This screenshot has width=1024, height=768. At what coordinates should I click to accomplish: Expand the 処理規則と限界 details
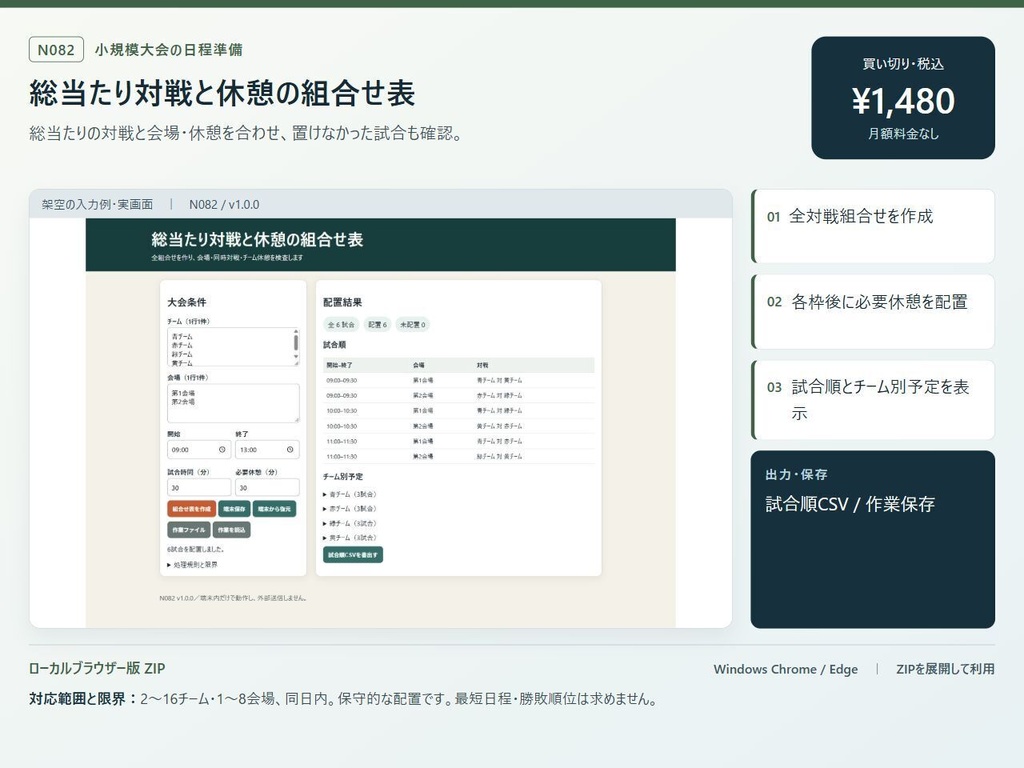click(193, 565)
